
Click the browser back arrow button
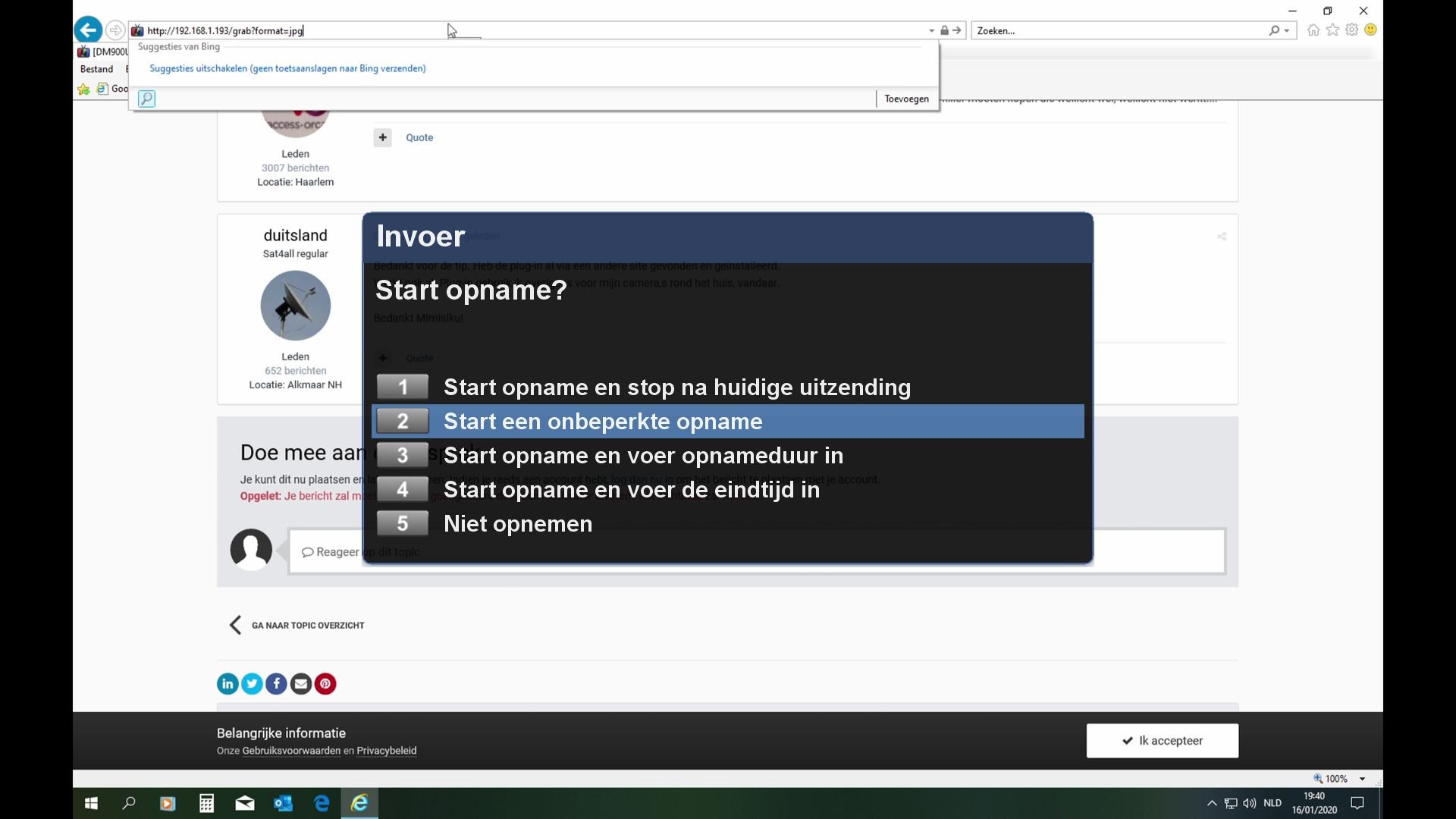tap(89, 30)
